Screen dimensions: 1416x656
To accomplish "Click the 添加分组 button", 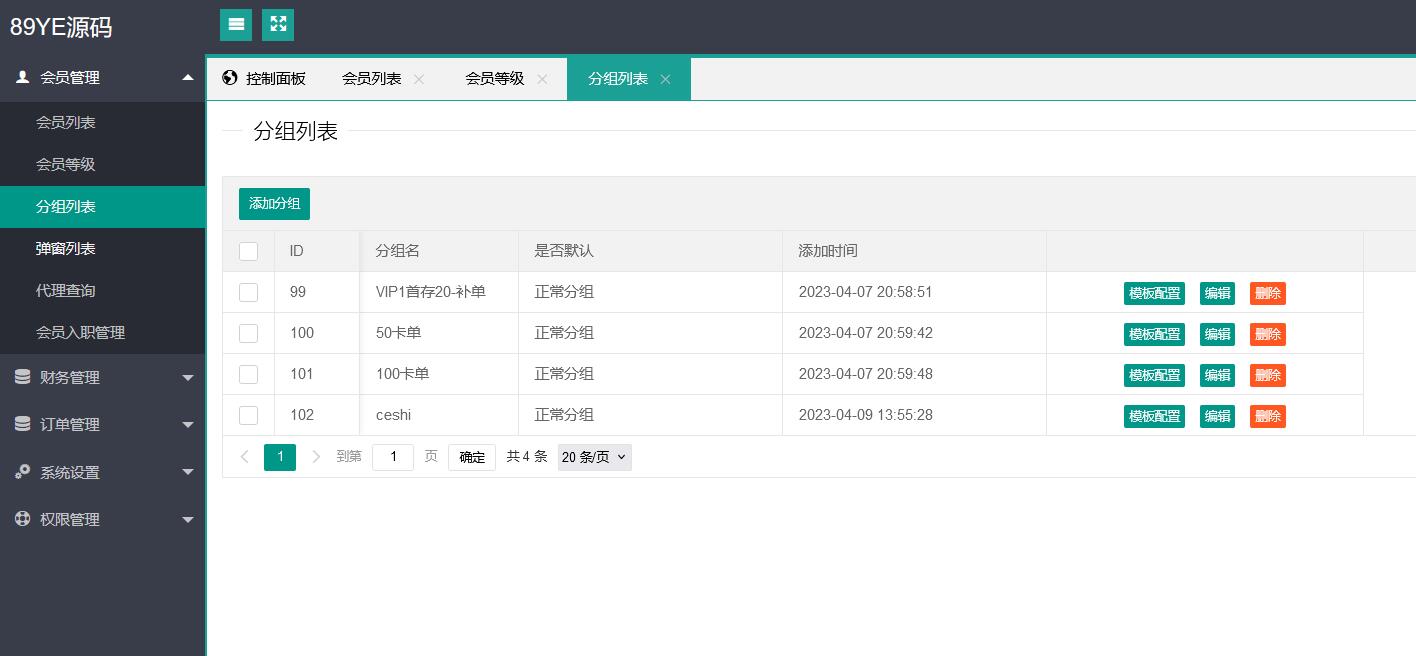I will tap(274, 203).
